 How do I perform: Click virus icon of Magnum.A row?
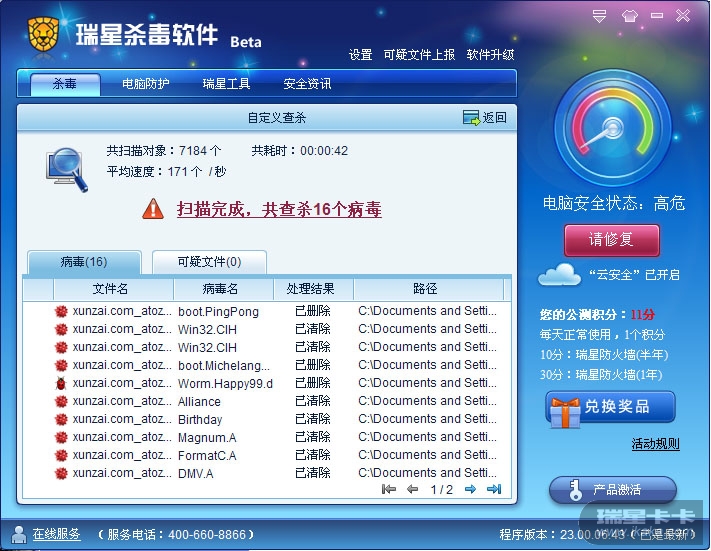point(61,437)
